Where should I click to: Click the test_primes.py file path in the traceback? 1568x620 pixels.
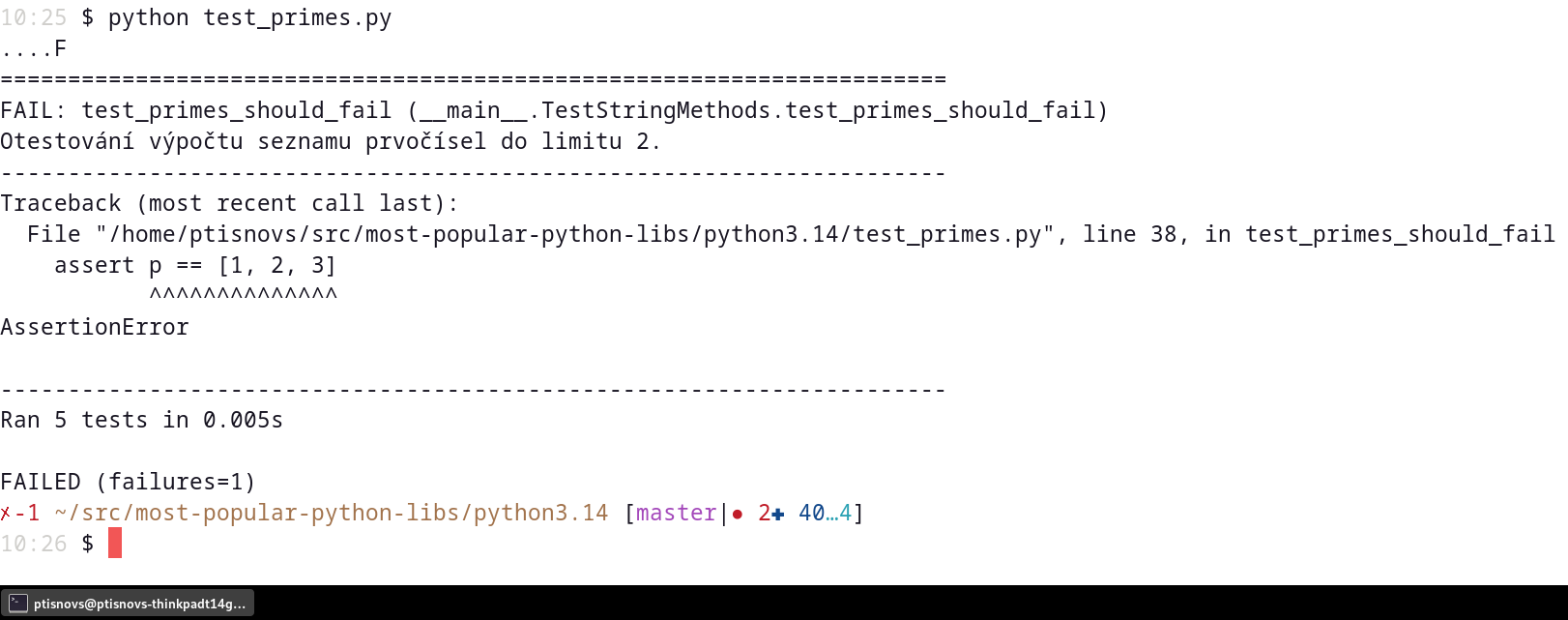tap(574, 235)
